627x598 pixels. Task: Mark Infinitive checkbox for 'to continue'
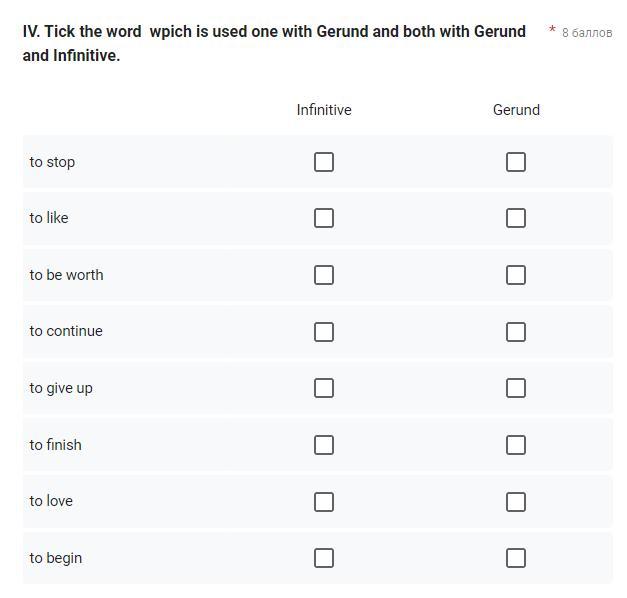(323, 332)
